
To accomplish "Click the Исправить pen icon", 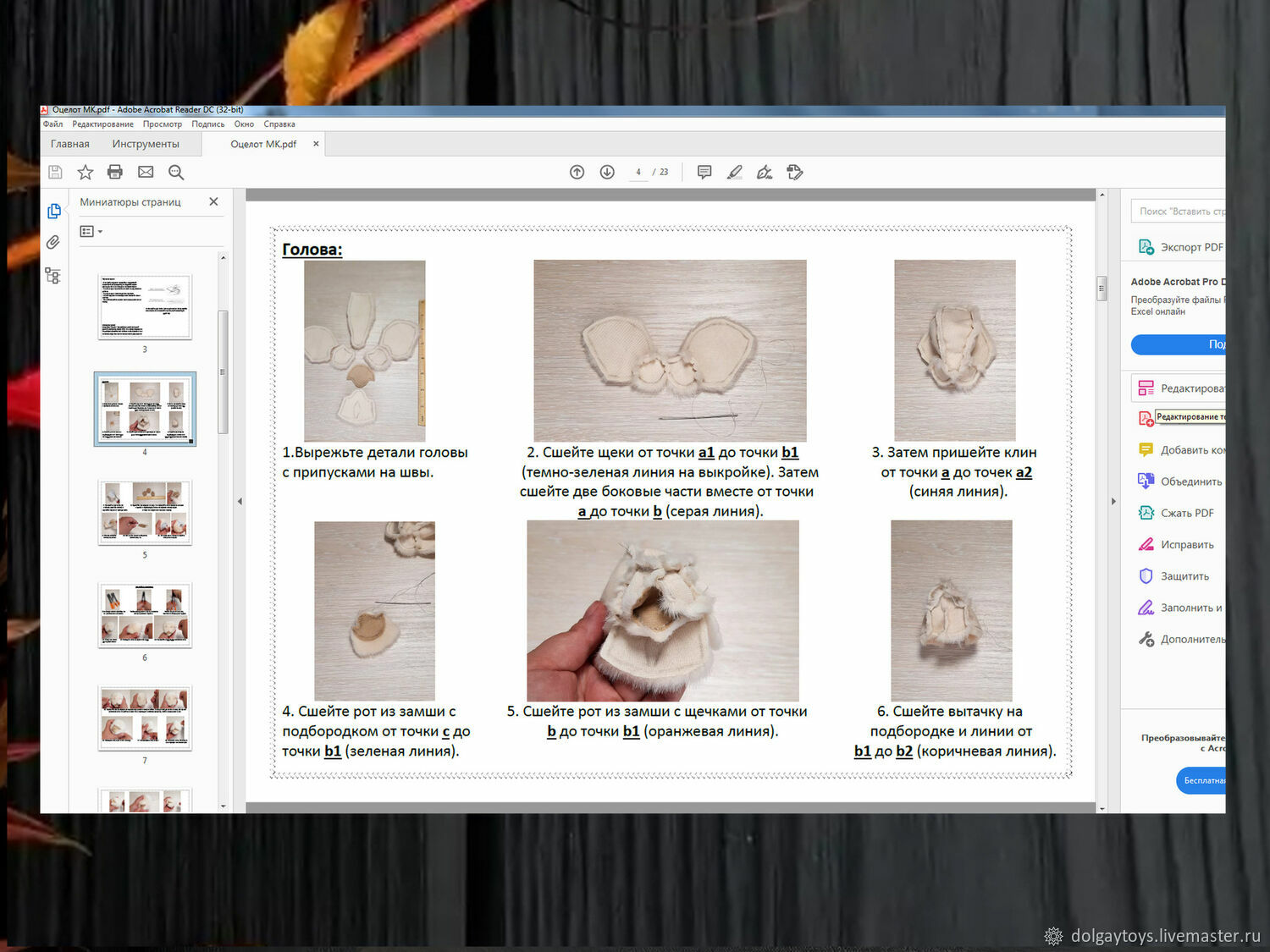I will tap(1146, 545).
